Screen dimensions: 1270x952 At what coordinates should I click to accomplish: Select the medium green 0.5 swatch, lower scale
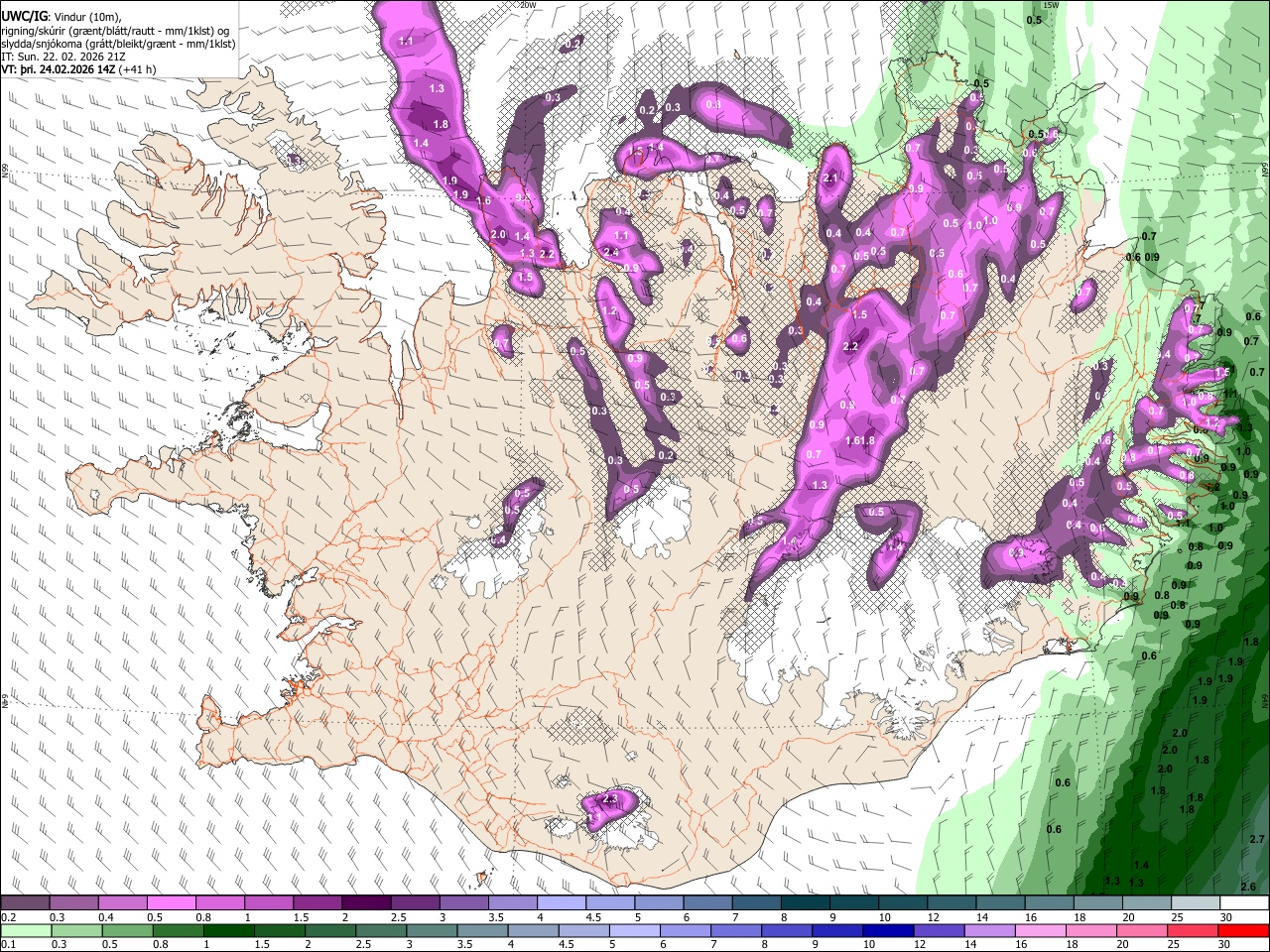tap(128, 930)
